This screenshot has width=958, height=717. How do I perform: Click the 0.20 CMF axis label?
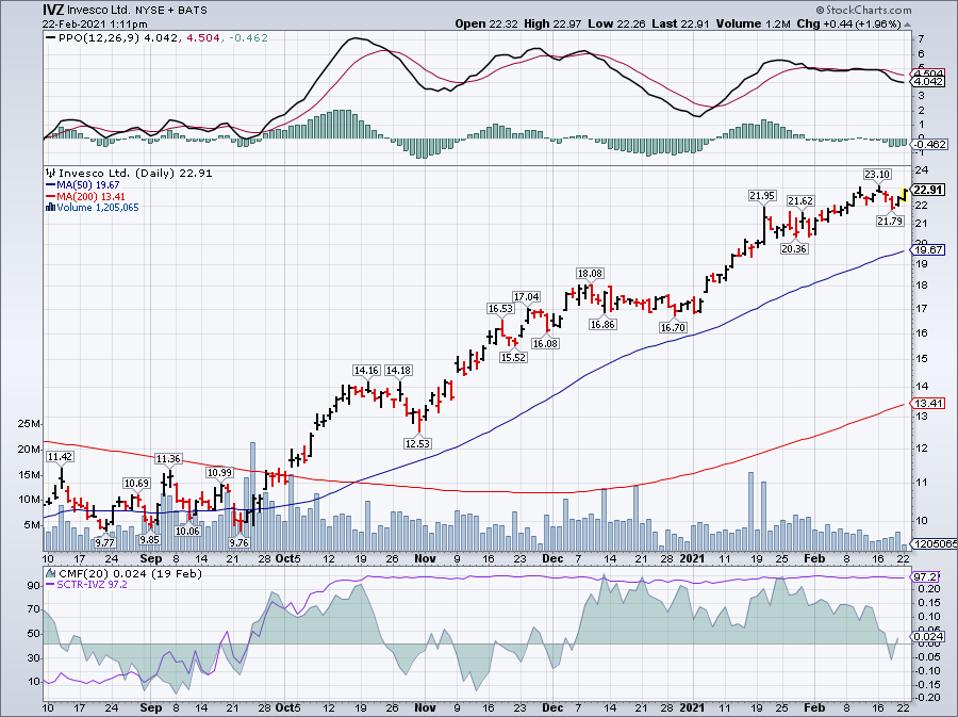(x=929, y=589)
